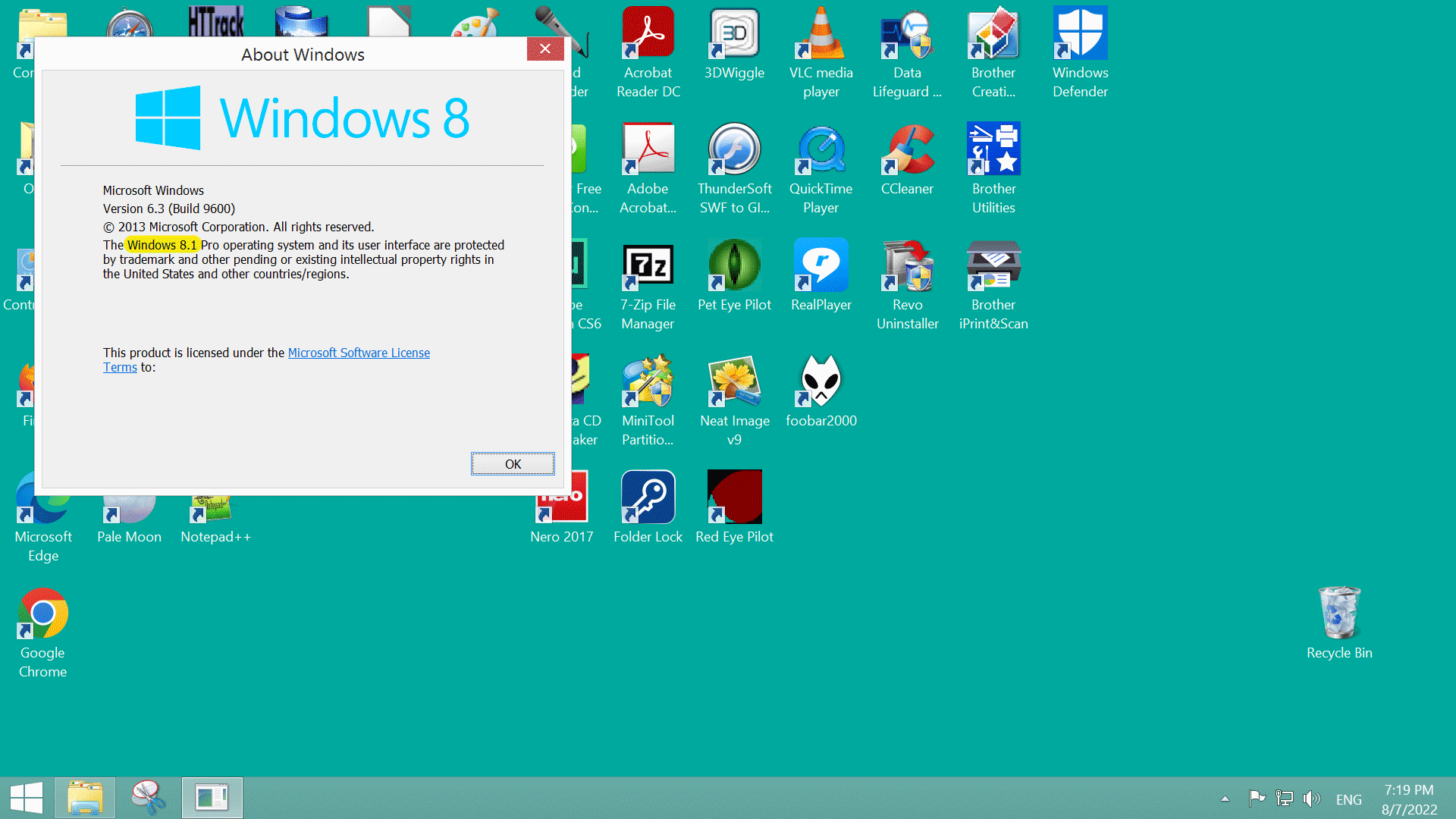Click OK in About Windows dialog
Screen dimensions: 1456x819
[x=513, y=464]
